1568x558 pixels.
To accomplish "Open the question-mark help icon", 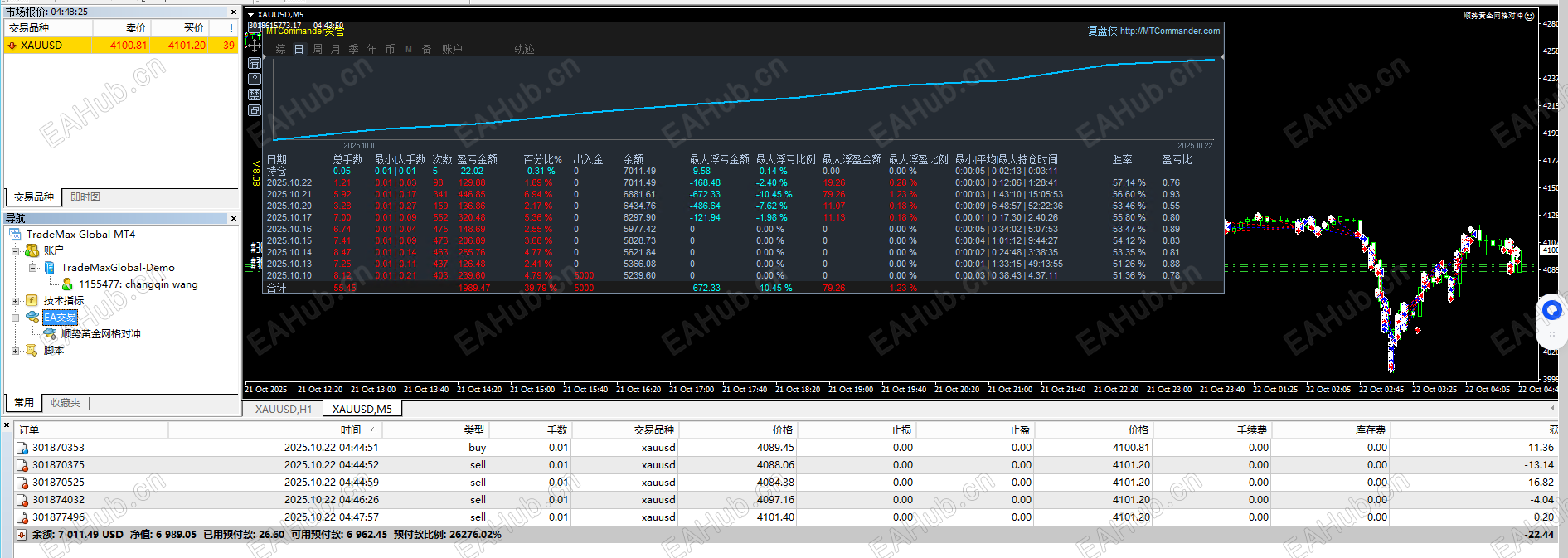I will point(255,79).
